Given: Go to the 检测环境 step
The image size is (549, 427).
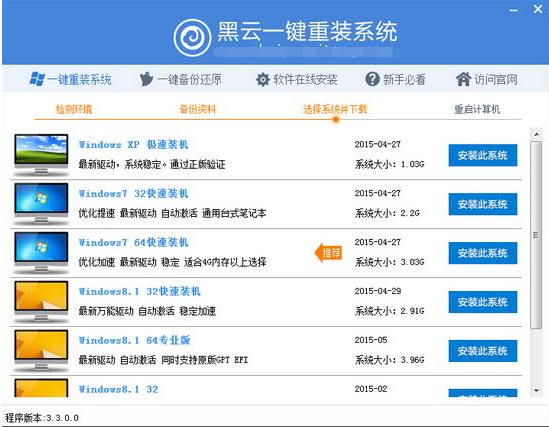Looking at the screenshot, I should click(x=74, y=109).
